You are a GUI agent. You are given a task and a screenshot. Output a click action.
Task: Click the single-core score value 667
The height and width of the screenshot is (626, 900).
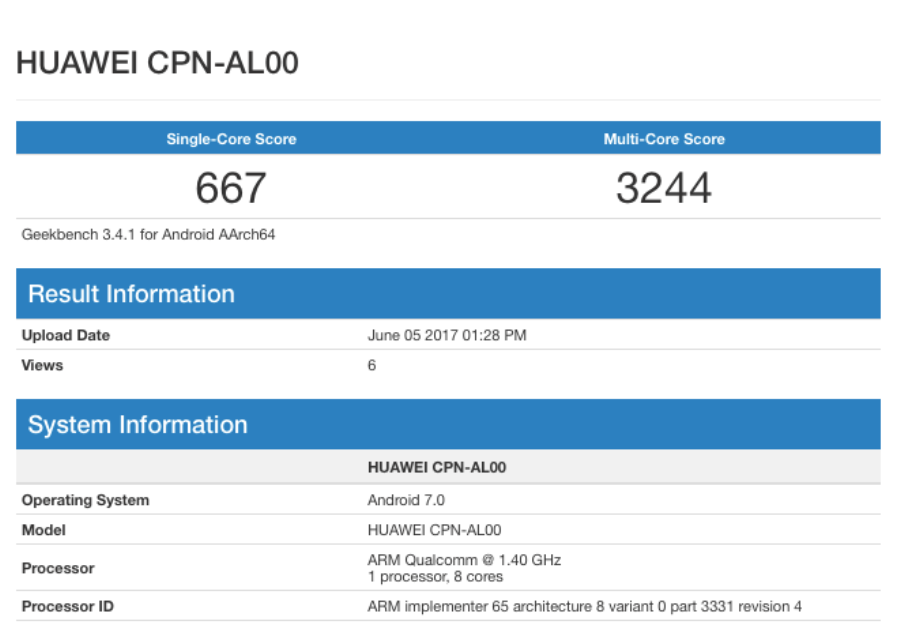[x=231, y=188]
